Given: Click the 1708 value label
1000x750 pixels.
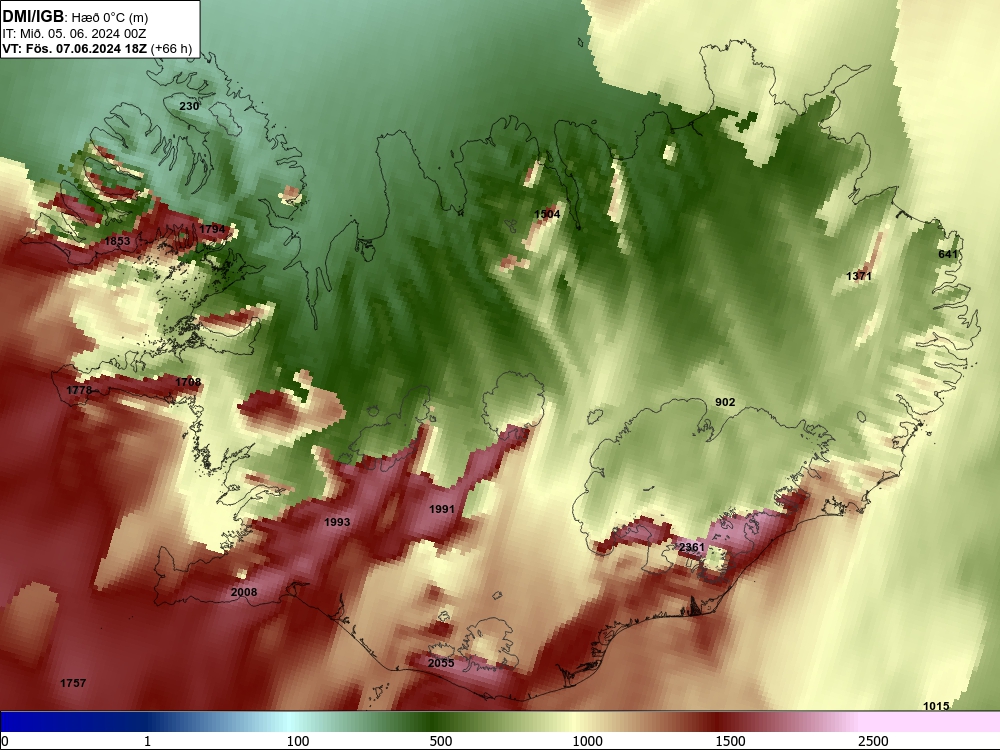Looking at the screenshot, I should tap(188, 382).
